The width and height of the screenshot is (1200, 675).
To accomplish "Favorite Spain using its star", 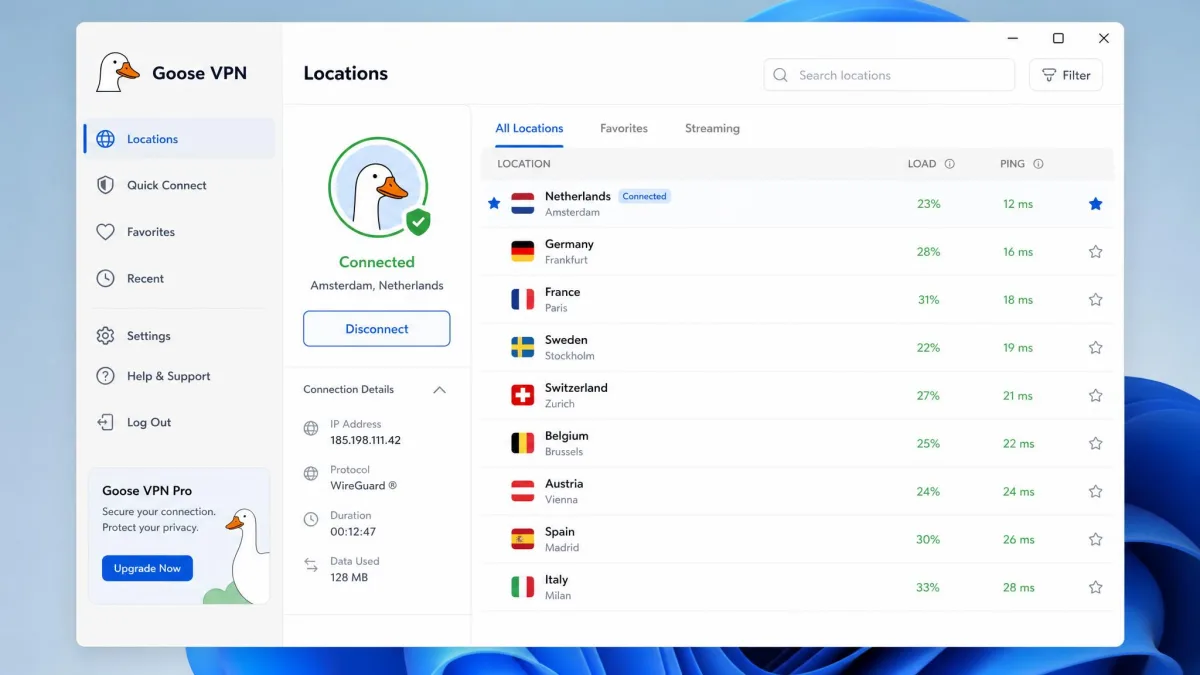I will point(1095,540).
